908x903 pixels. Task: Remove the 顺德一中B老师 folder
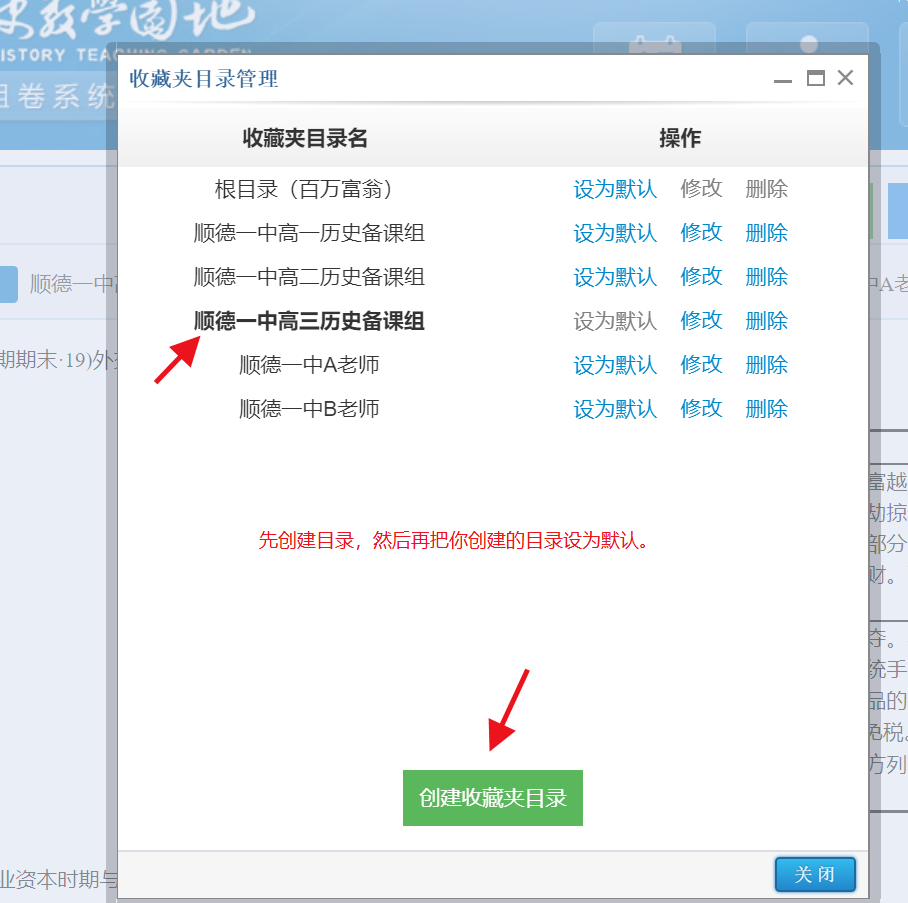[766, 409]
